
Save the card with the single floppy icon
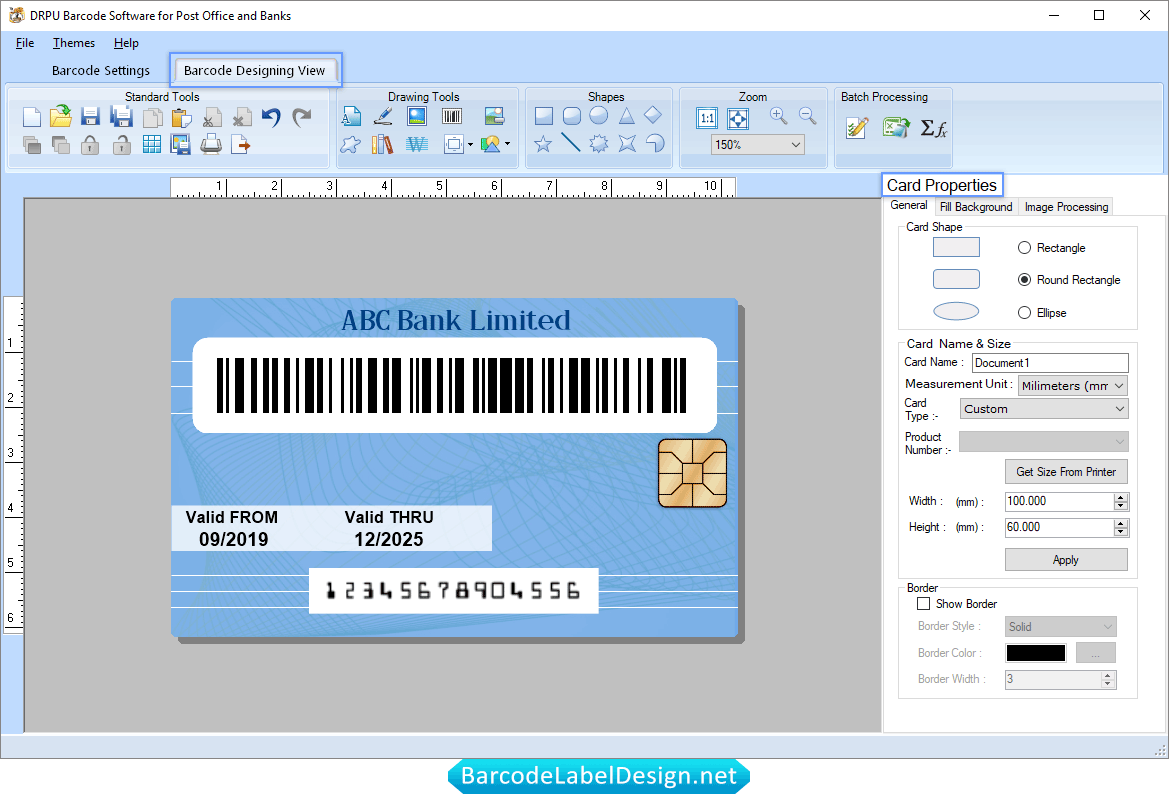pyautogui.click(x=90, y=117)
